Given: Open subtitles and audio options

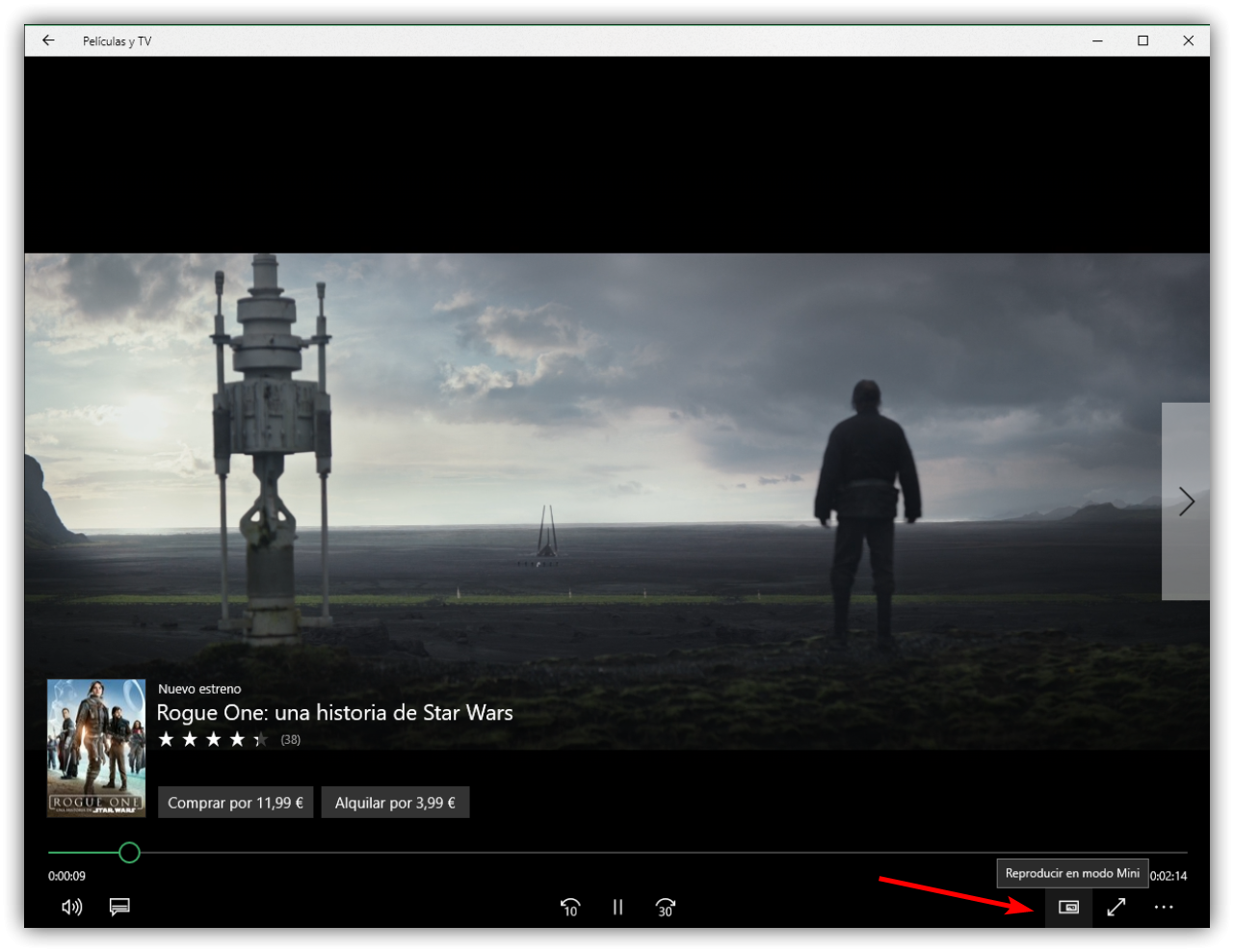Looking at the screenshot, I should point(119,907).
